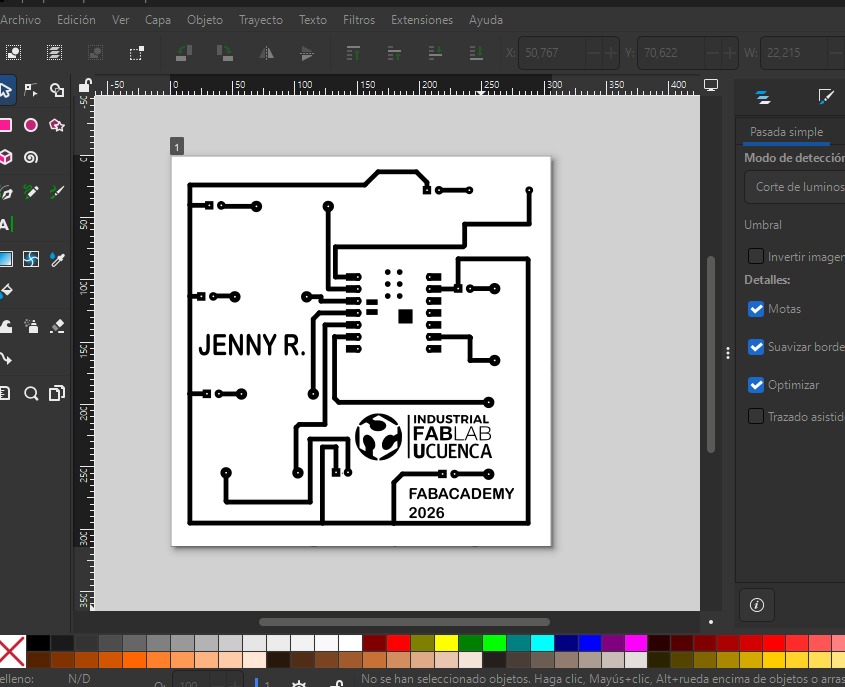Lower selection one step
The height and width of the screenshot is (687, 845).
tap(435, 53)
